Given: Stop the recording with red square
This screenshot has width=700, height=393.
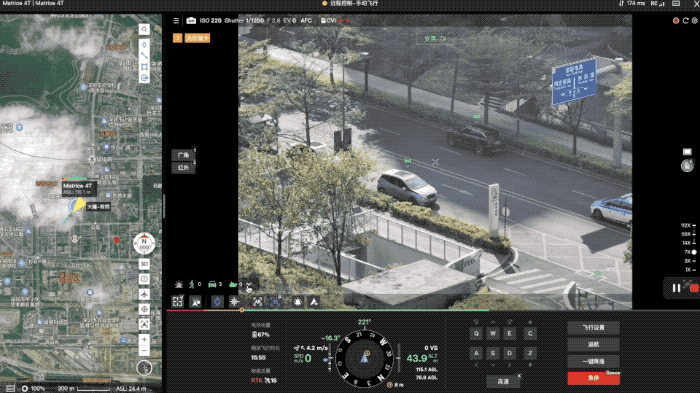Looking at the screenshot, I should (694, 288).
